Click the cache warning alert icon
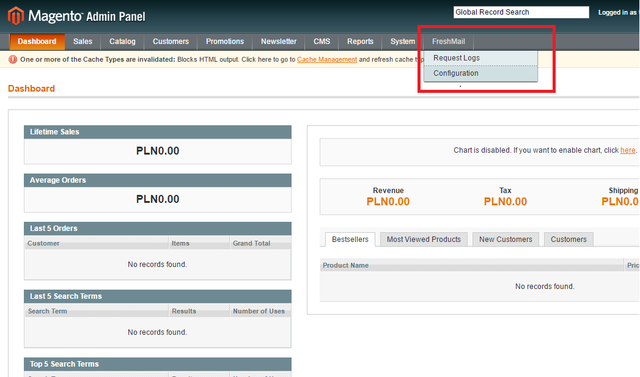This screenshot has height=377, width=640. [13, 60]
